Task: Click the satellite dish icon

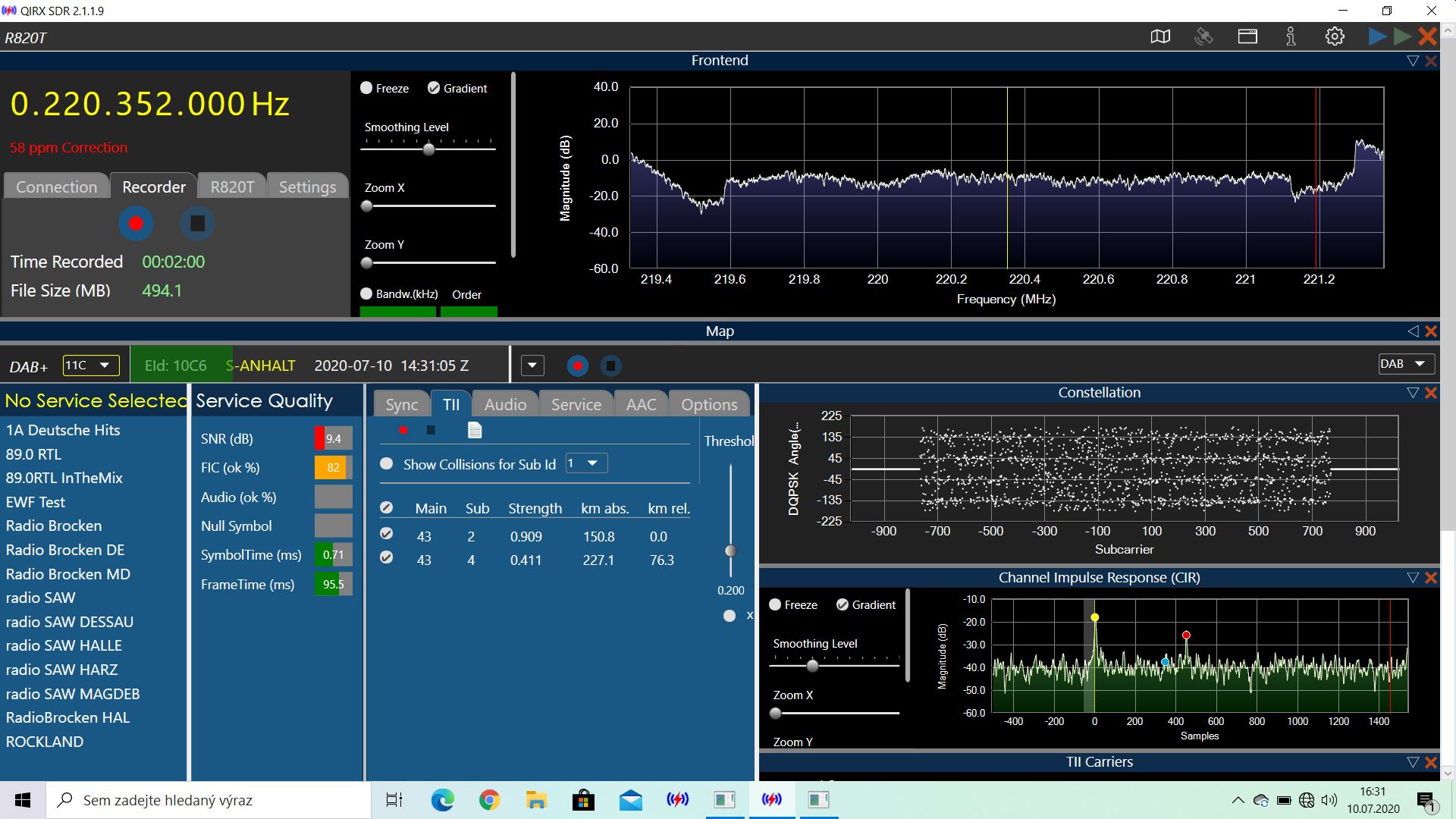Action: [1203, 36]
